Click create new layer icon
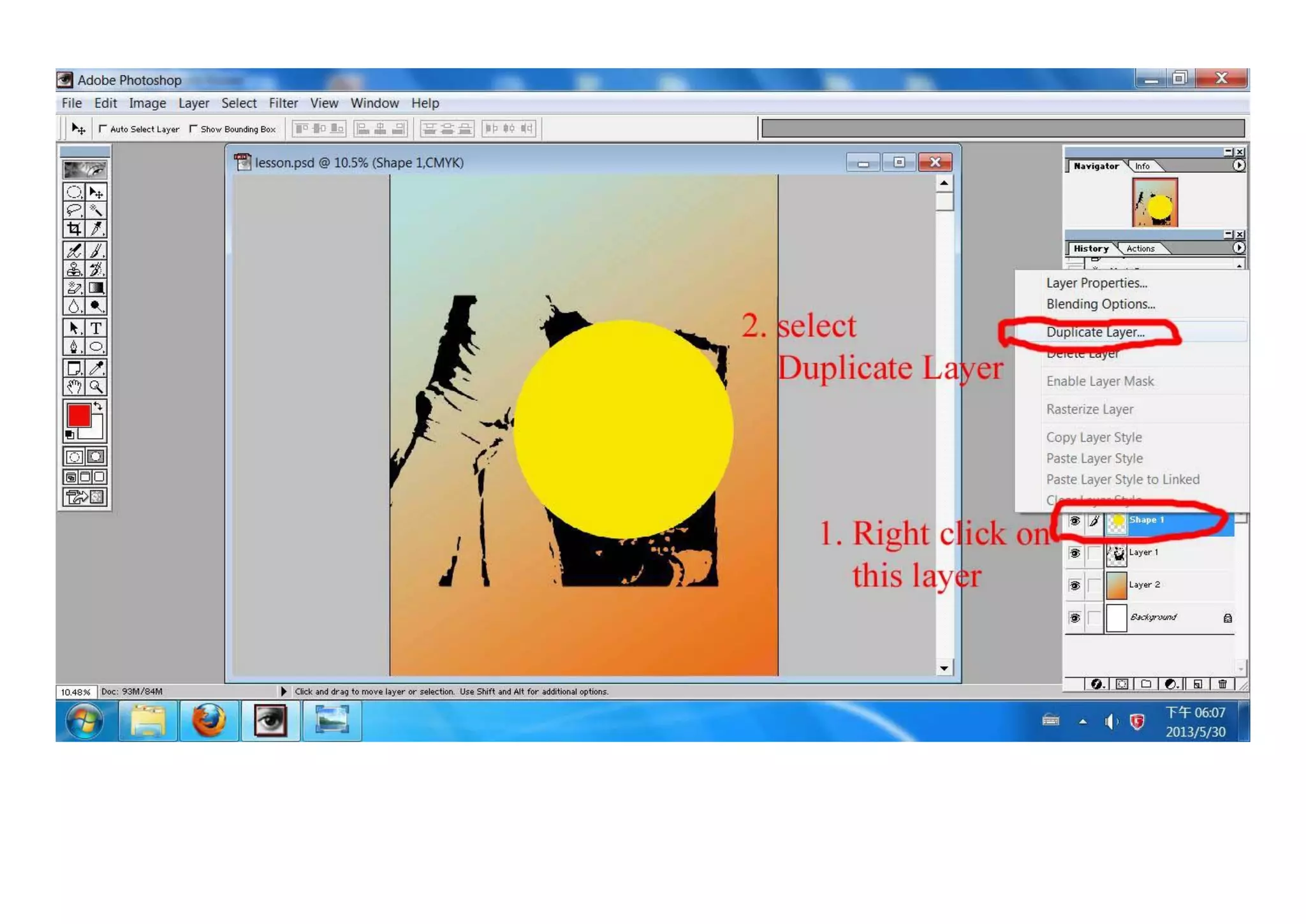 pos(1198,684)
